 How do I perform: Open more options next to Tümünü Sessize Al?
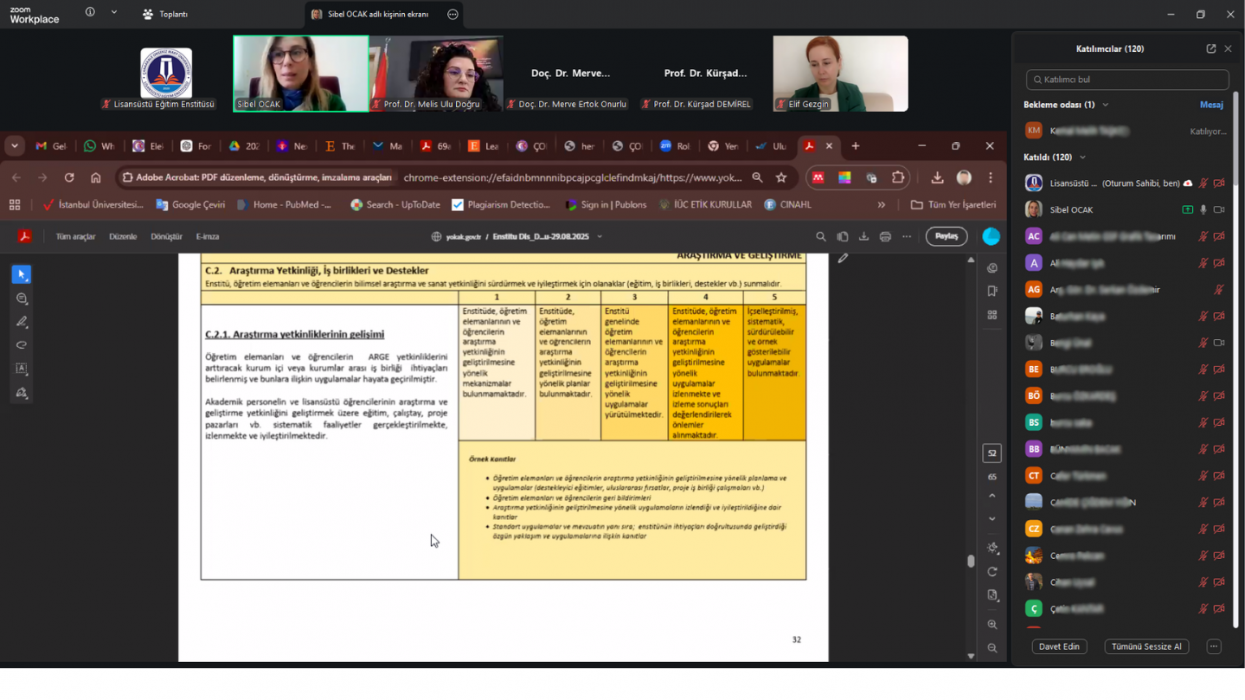pos(1214,646)
